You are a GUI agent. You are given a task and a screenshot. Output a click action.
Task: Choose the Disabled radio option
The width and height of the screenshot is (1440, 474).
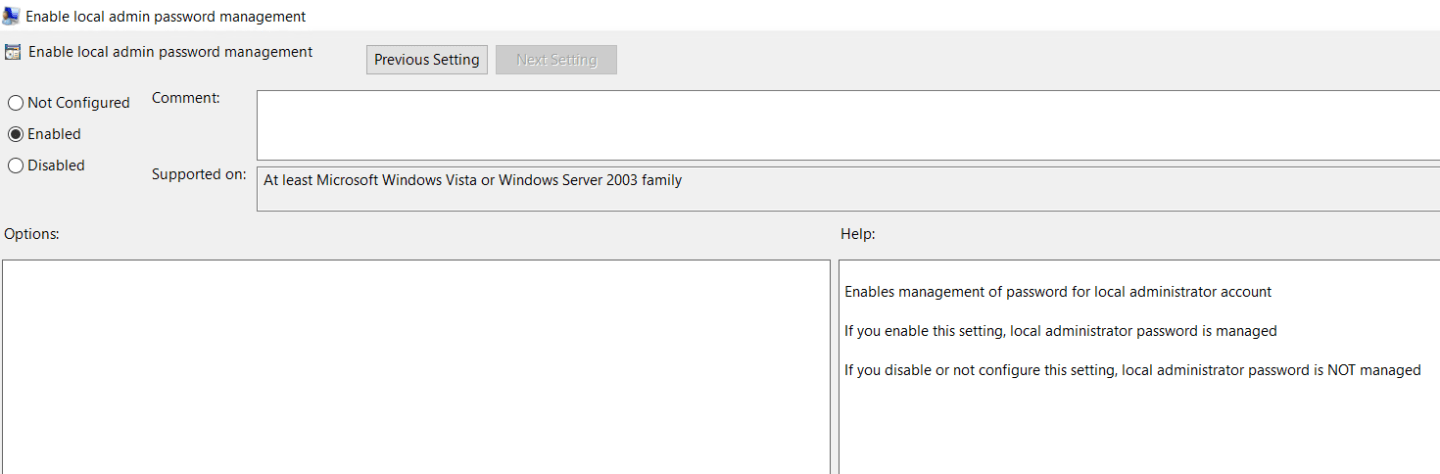pyautogui.click(x=16, y=166)
